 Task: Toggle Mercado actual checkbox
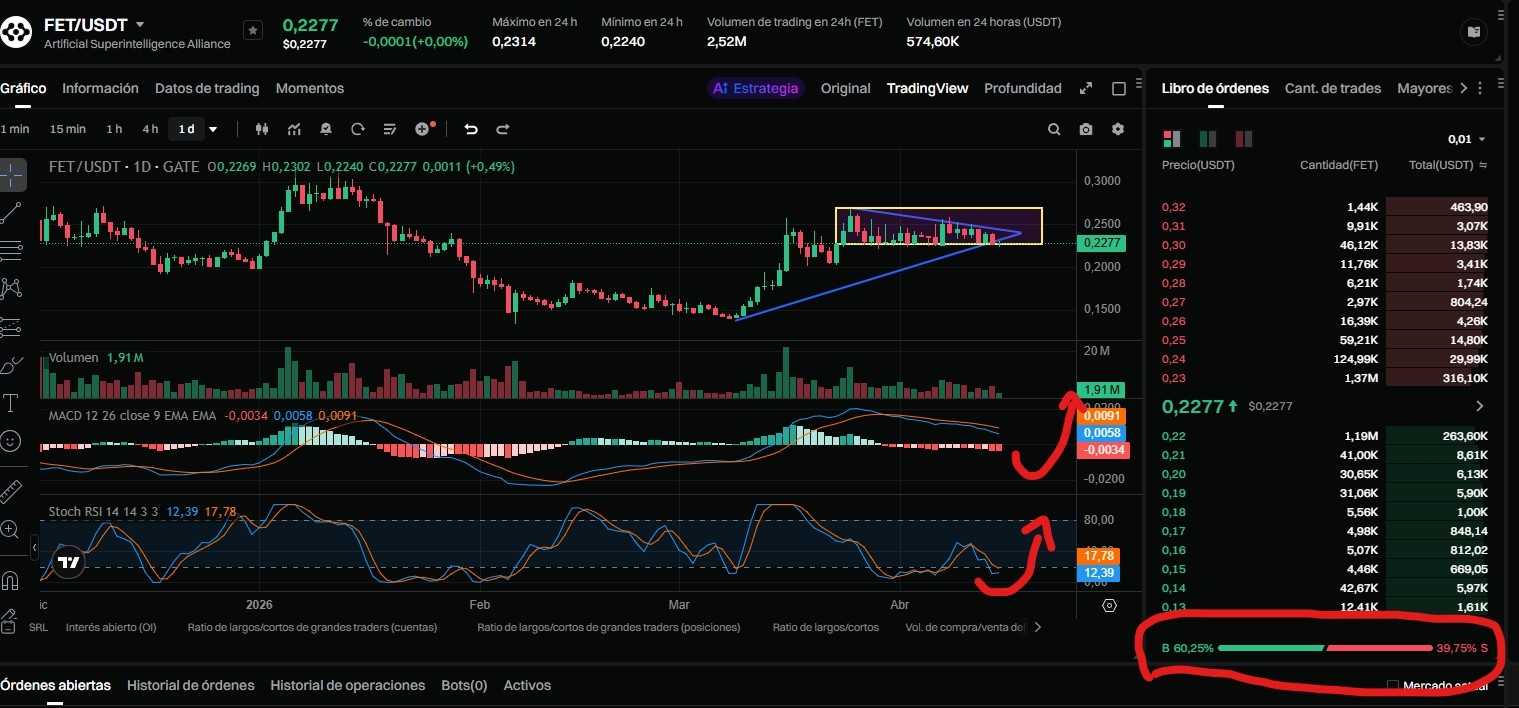click(x=1393, y=685)
